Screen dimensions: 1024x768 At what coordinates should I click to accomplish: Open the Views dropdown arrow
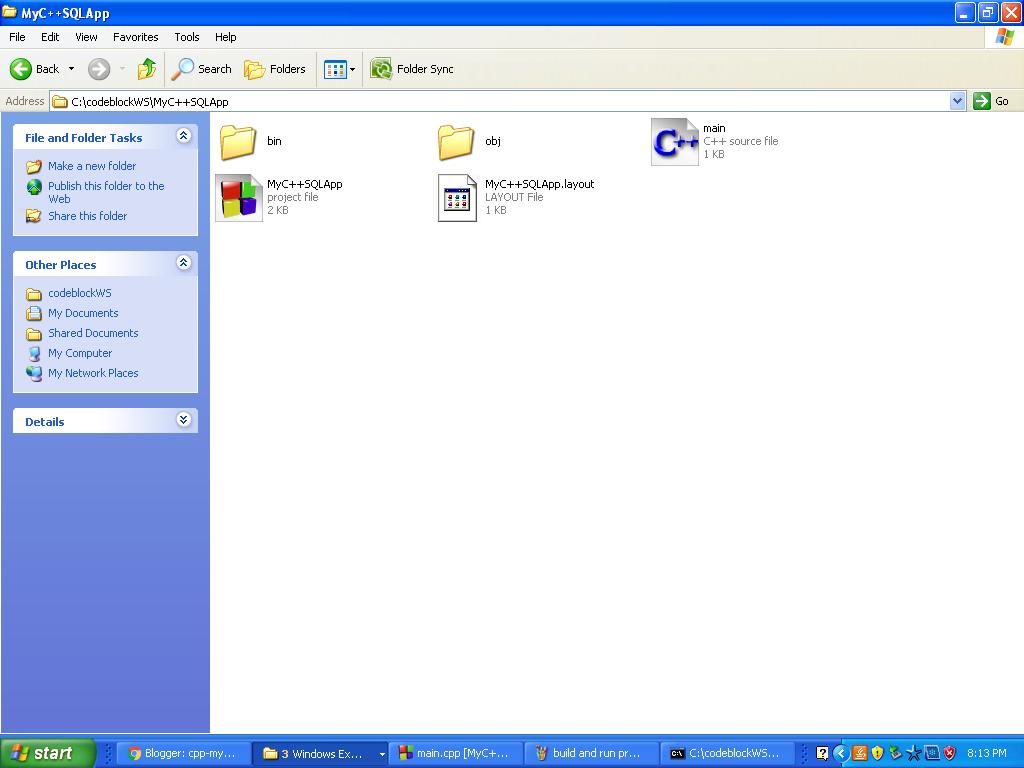(350, 69)
